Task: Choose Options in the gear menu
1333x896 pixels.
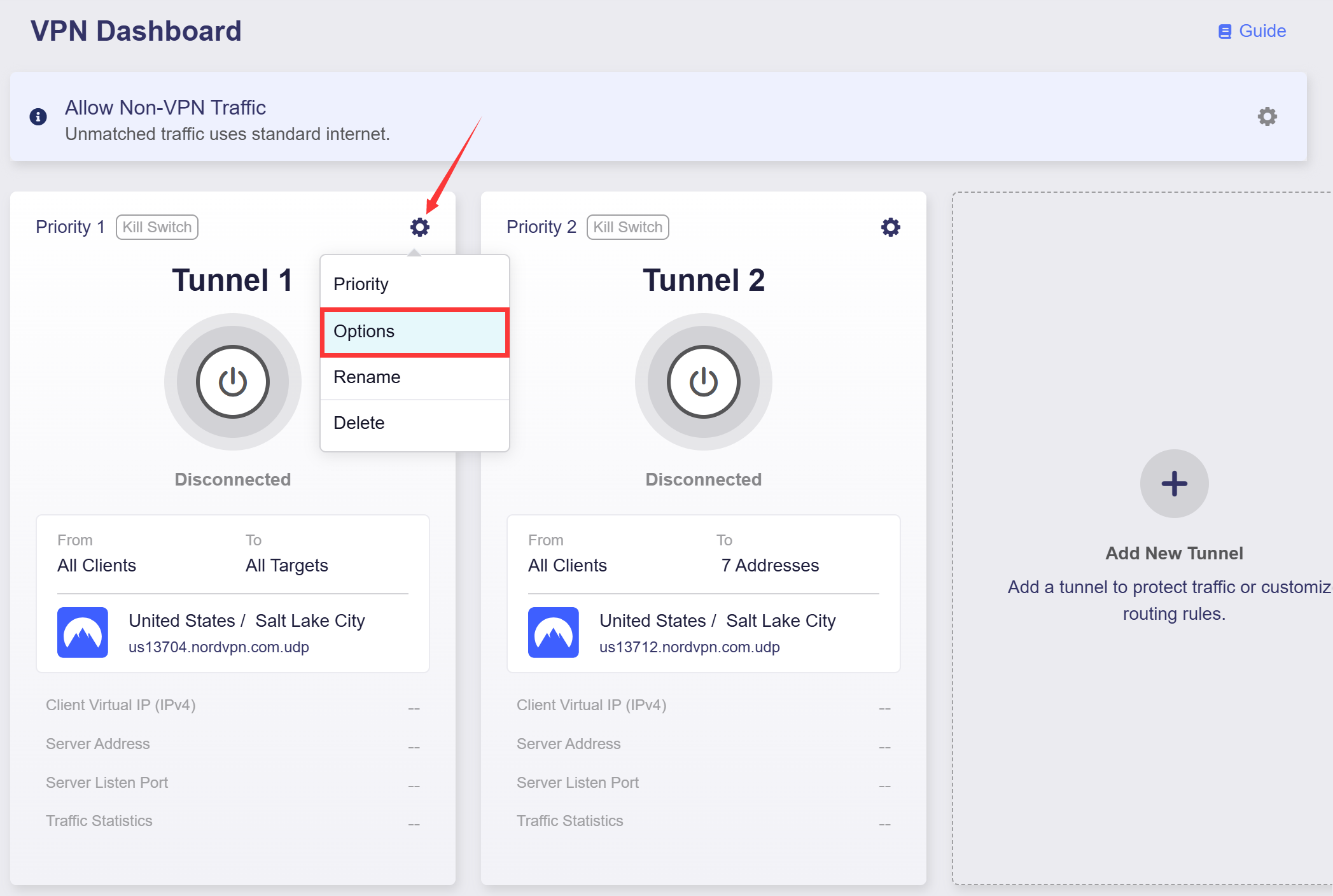Action: 415,332
